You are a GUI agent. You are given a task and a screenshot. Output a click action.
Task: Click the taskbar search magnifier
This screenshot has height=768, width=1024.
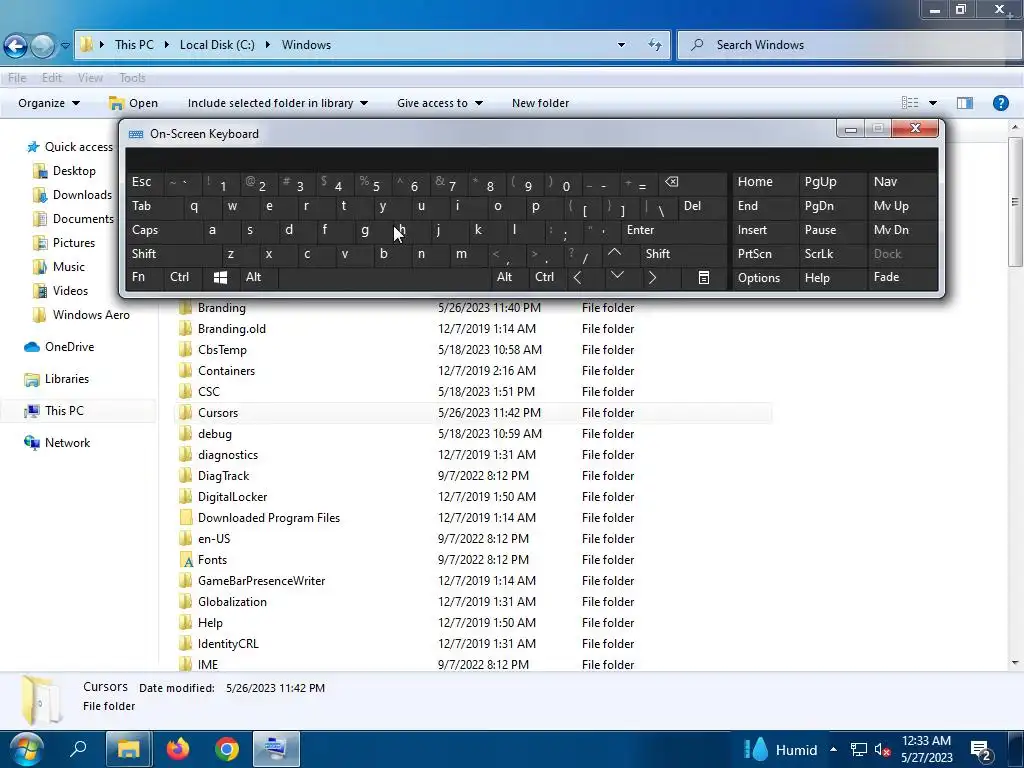pos(78,749)
